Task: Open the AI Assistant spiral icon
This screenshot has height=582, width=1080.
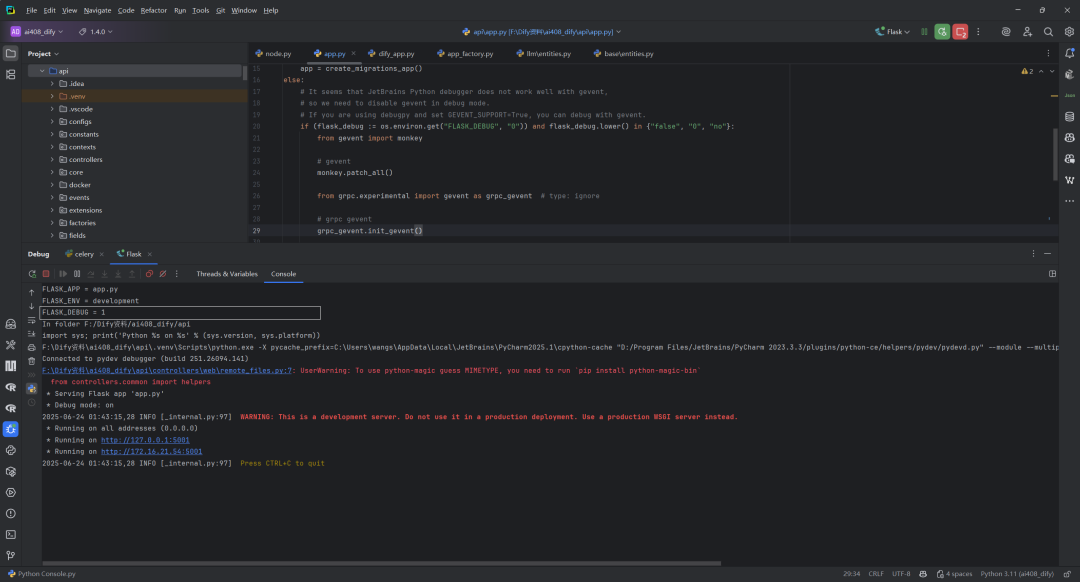Action: click(1006, 32)
